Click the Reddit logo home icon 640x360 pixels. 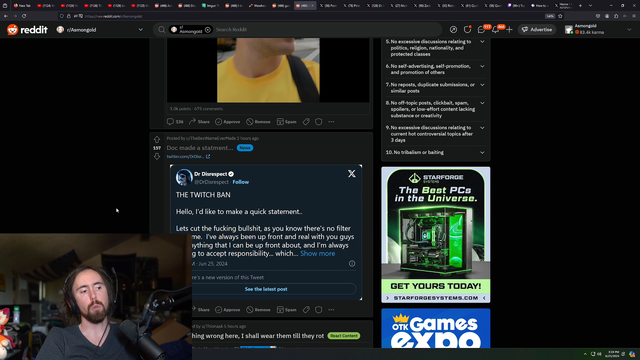(13, 29)
